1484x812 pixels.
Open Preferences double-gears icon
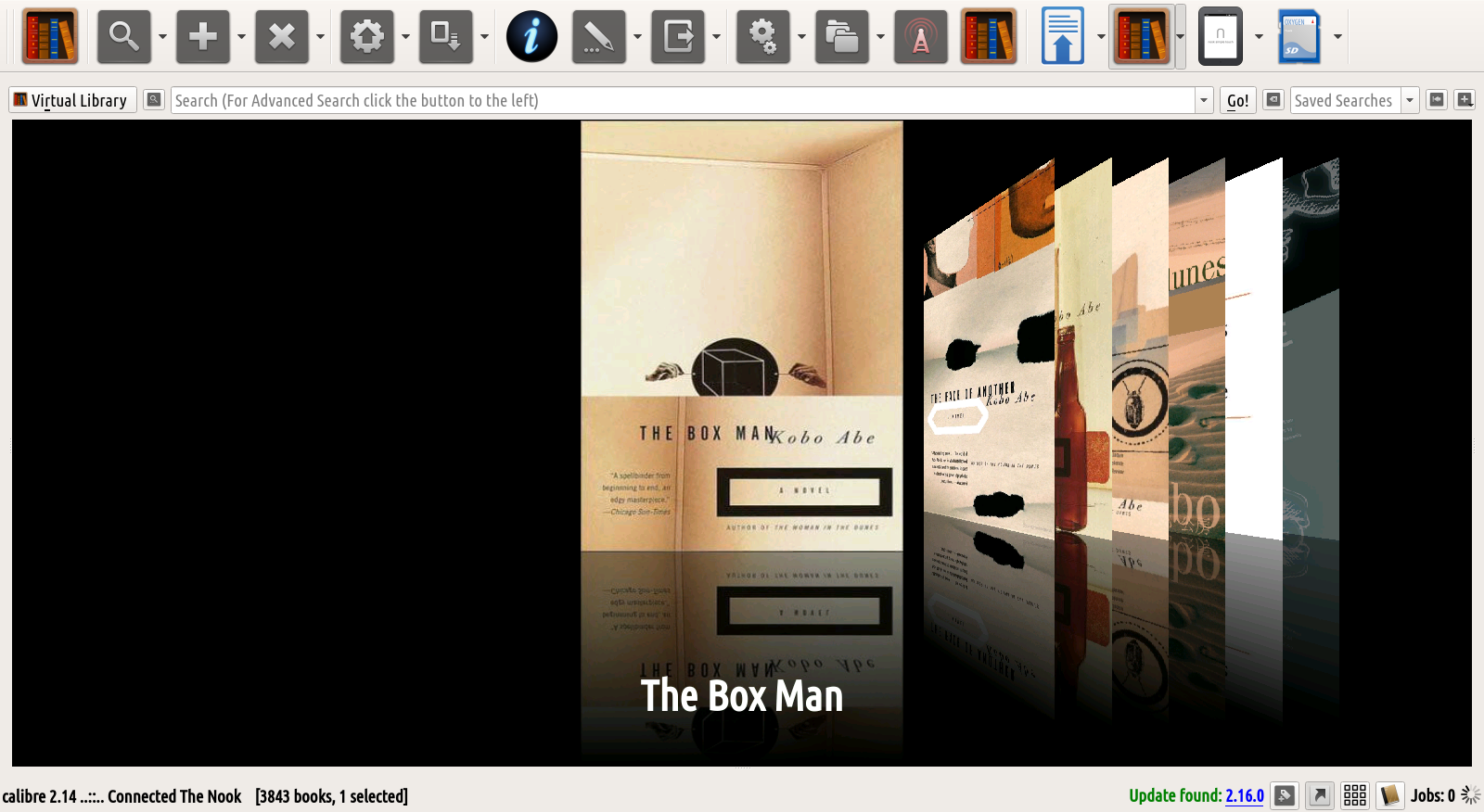[763, 37]
